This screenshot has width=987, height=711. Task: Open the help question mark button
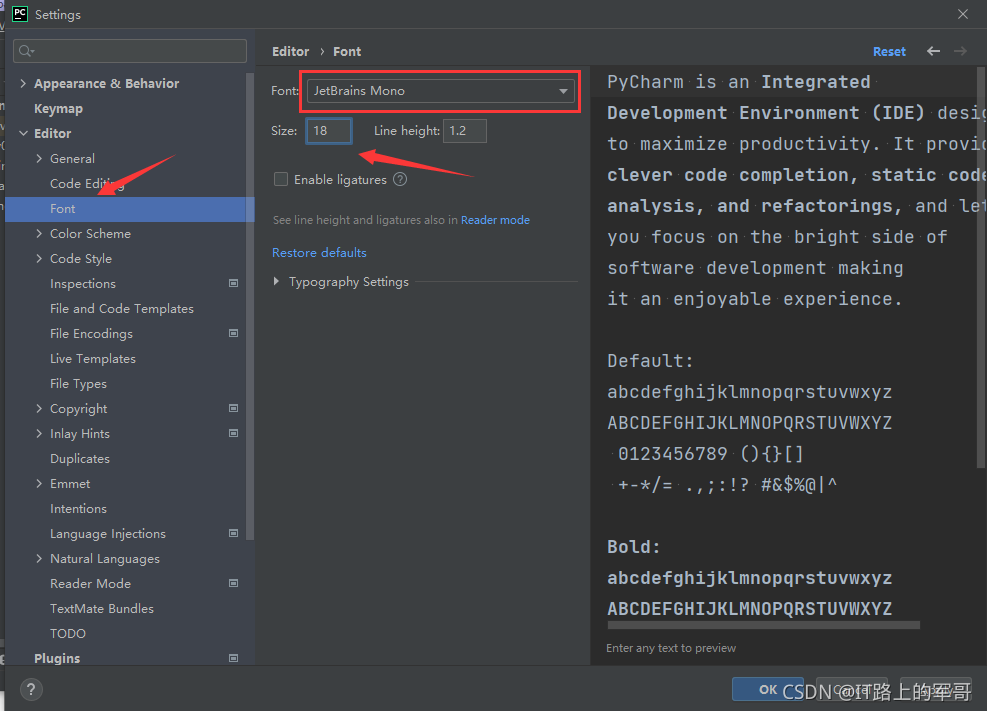[31, 690]
